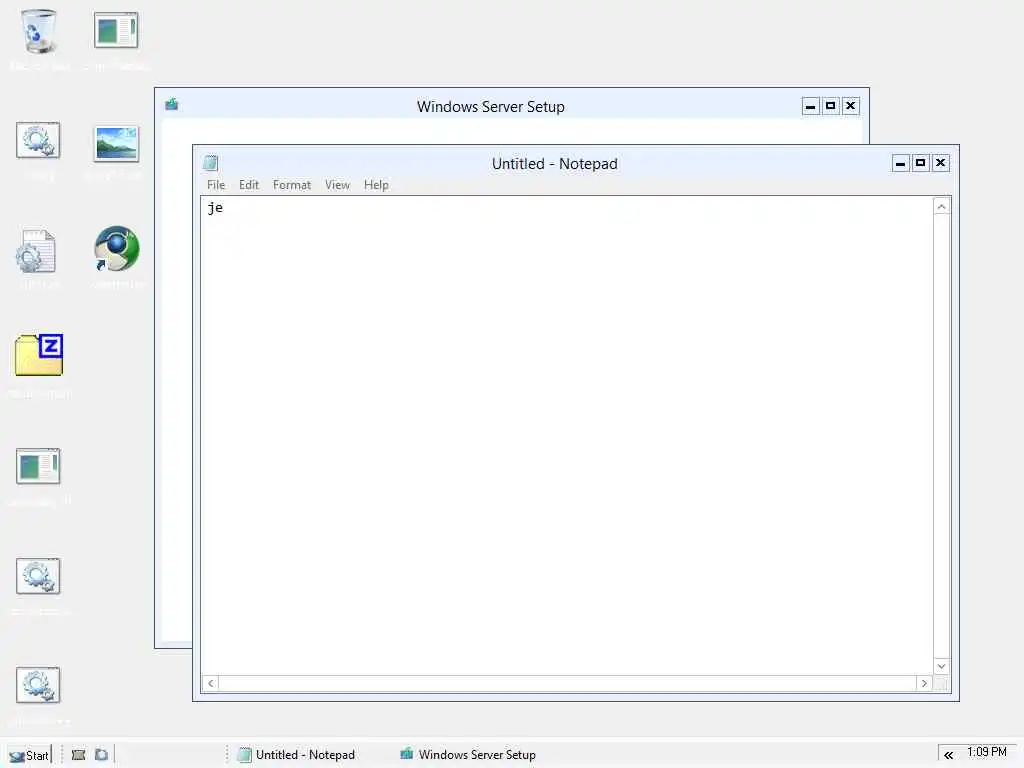This screenshot has height=768, width=1024.
Task: Open Notepad's Help menu
Action: tap(376, 185)
